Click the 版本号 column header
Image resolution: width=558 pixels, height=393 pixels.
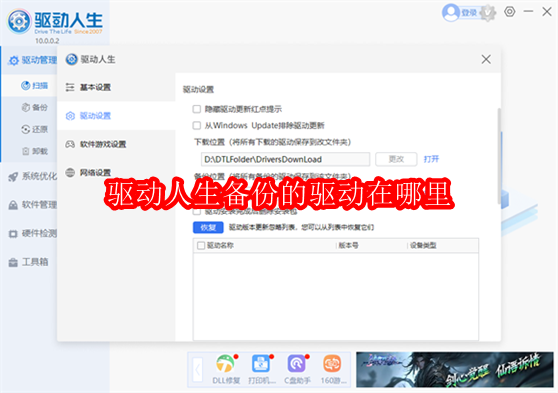point(348,245)
